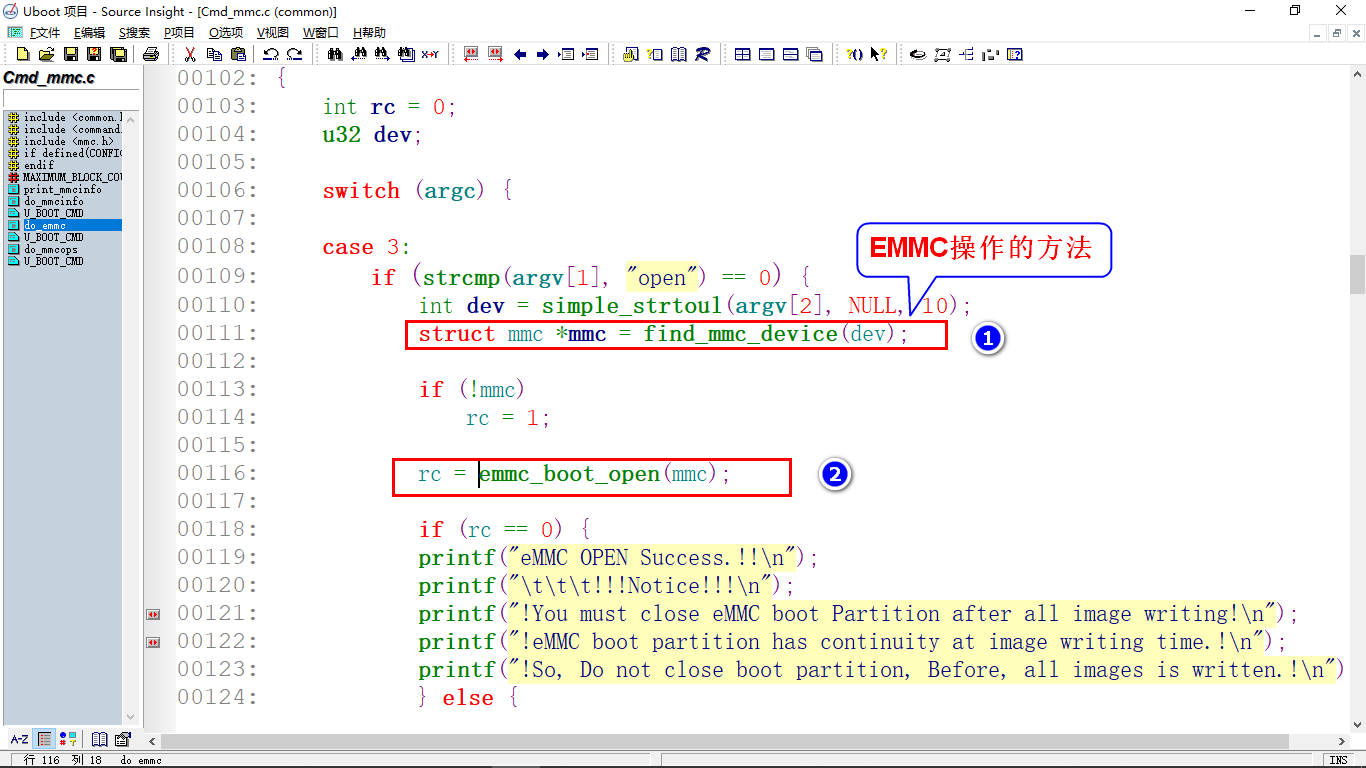Open the W窗口 menu

pyautogui.click(x=321, y=33)
